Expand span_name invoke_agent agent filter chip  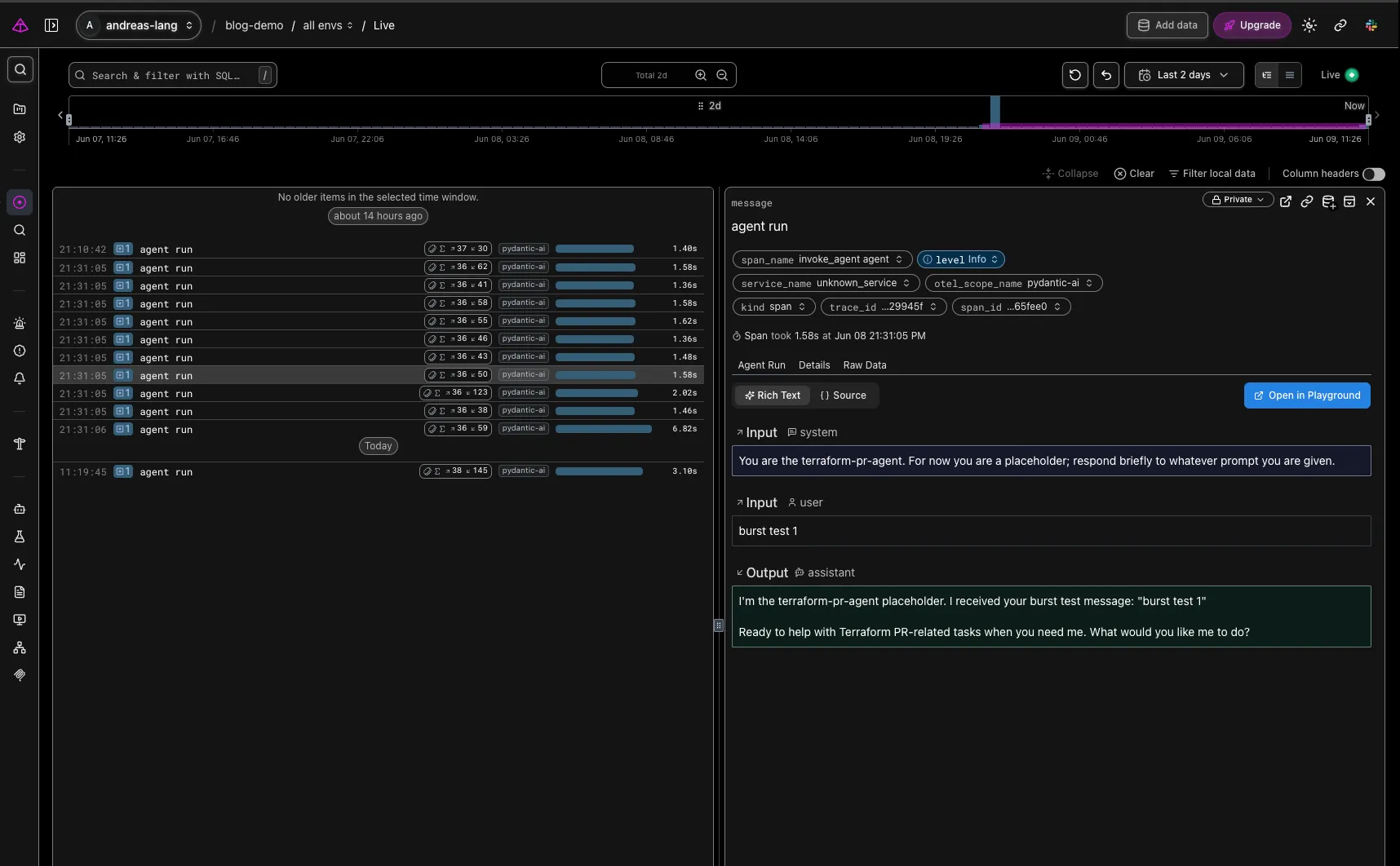coord(822,259)
